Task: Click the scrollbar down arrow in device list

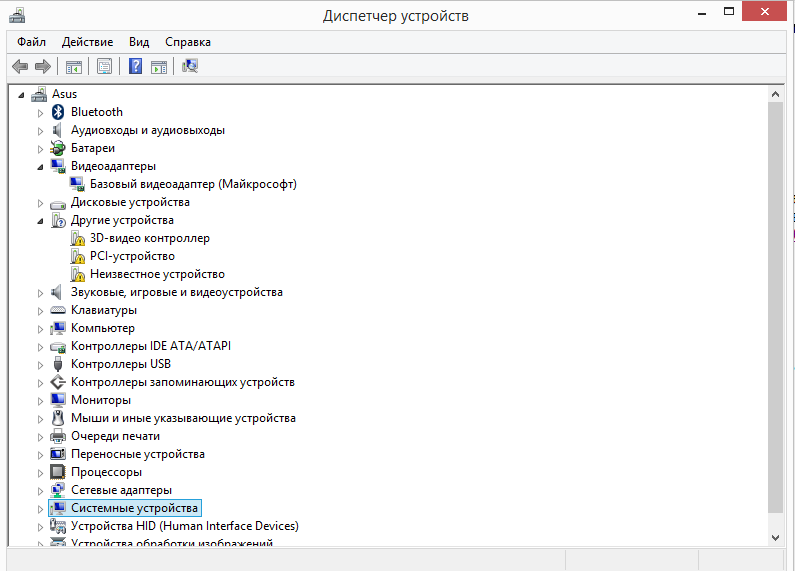Action: tap(776, 537)
